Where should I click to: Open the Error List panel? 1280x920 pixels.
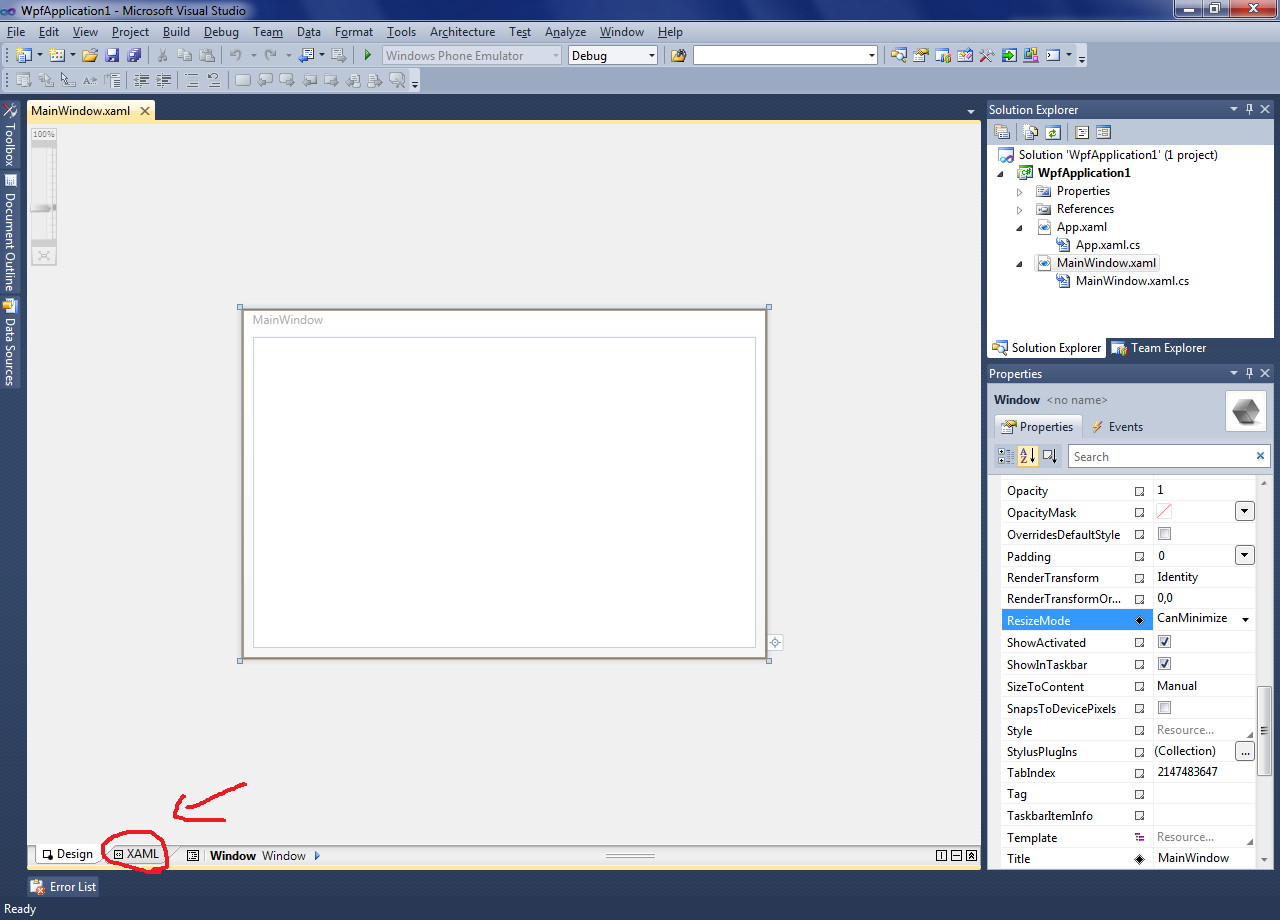(63, 887)
